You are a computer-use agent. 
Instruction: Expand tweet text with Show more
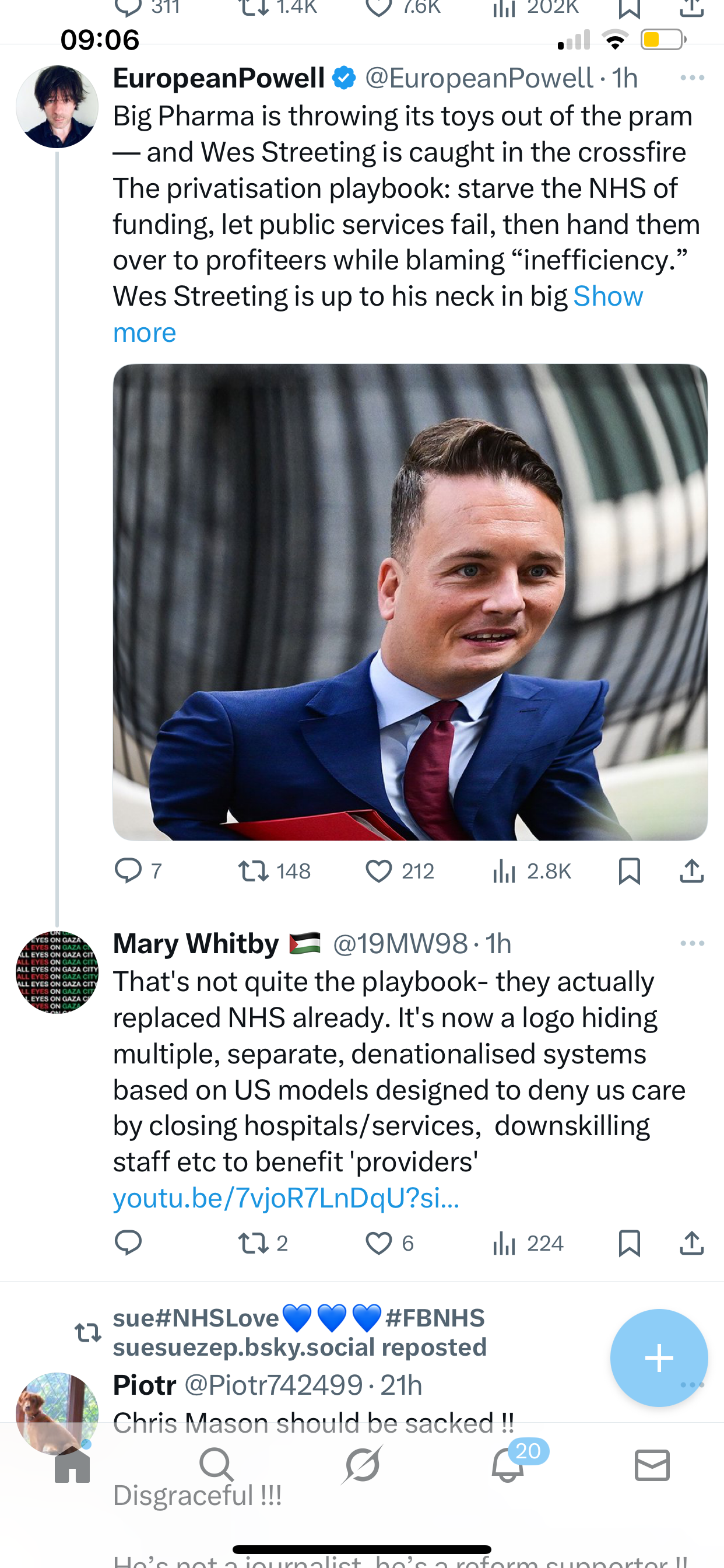click(378, 314)
